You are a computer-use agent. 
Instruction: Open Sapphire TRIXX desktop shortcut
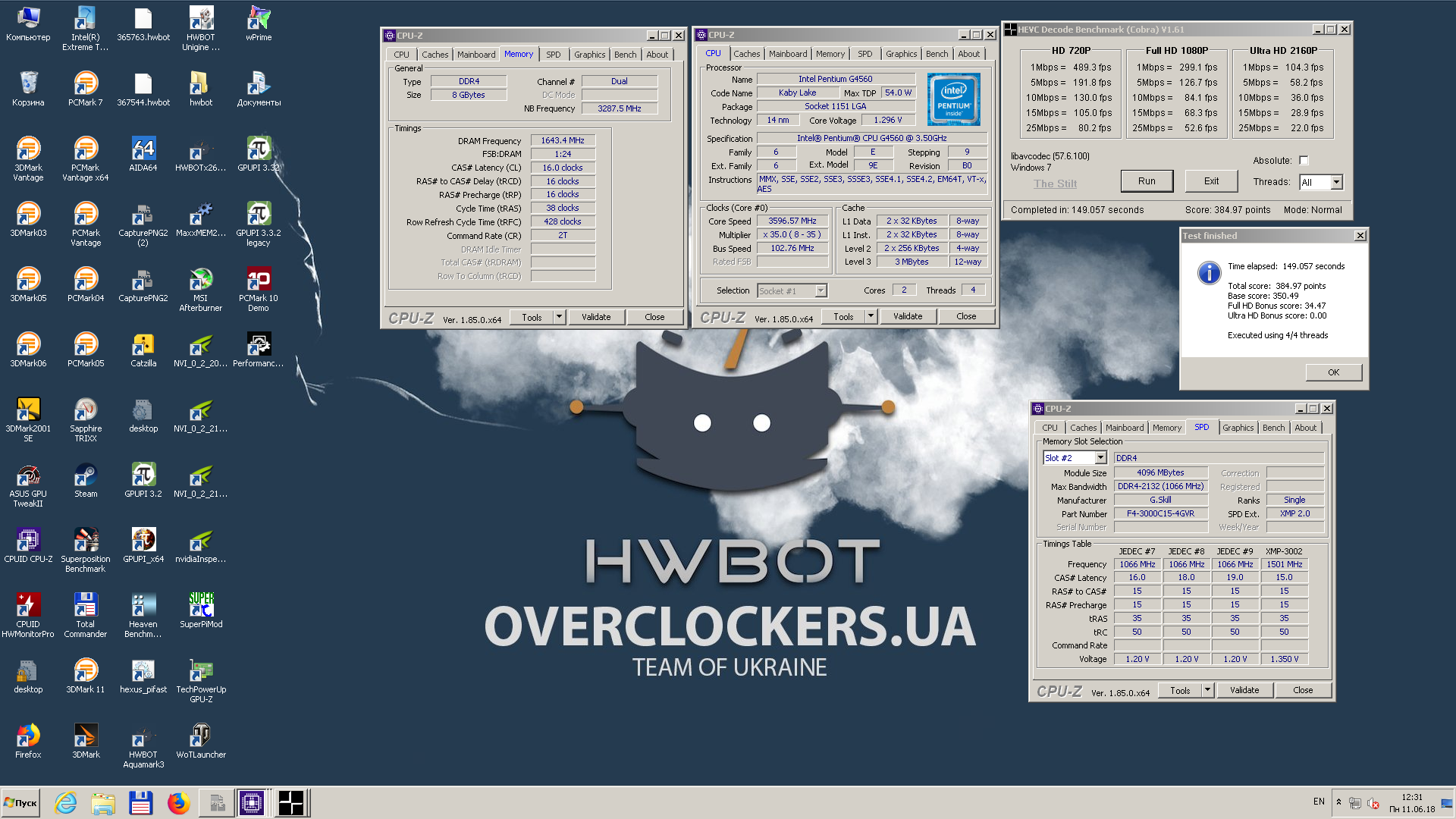pos(86,420)
